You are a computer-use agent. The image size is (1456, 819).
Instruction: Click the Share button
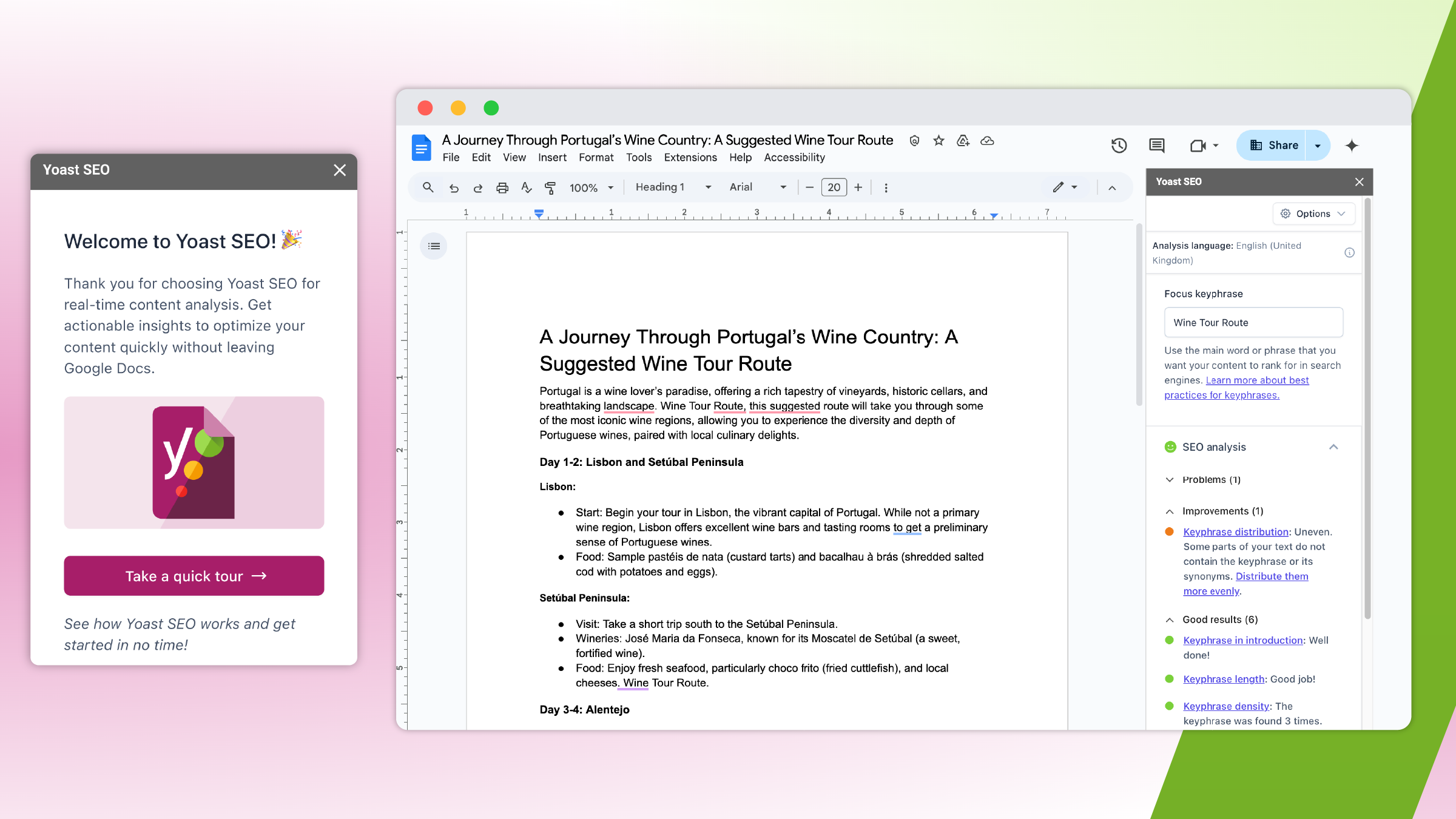[x=1272, y=146]
